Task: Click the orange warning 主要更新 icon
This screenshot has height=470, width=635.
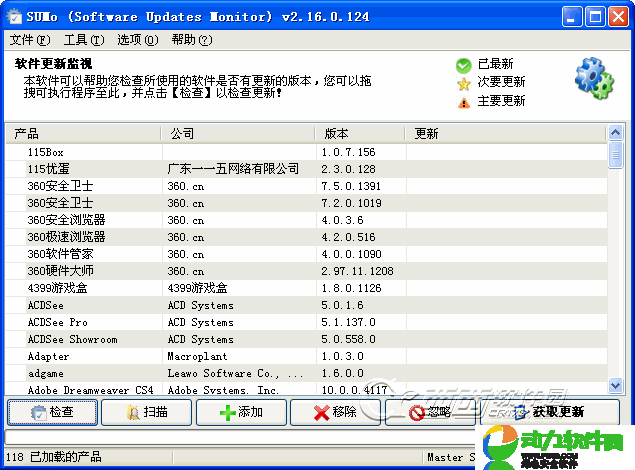Action: pos(463,101)
